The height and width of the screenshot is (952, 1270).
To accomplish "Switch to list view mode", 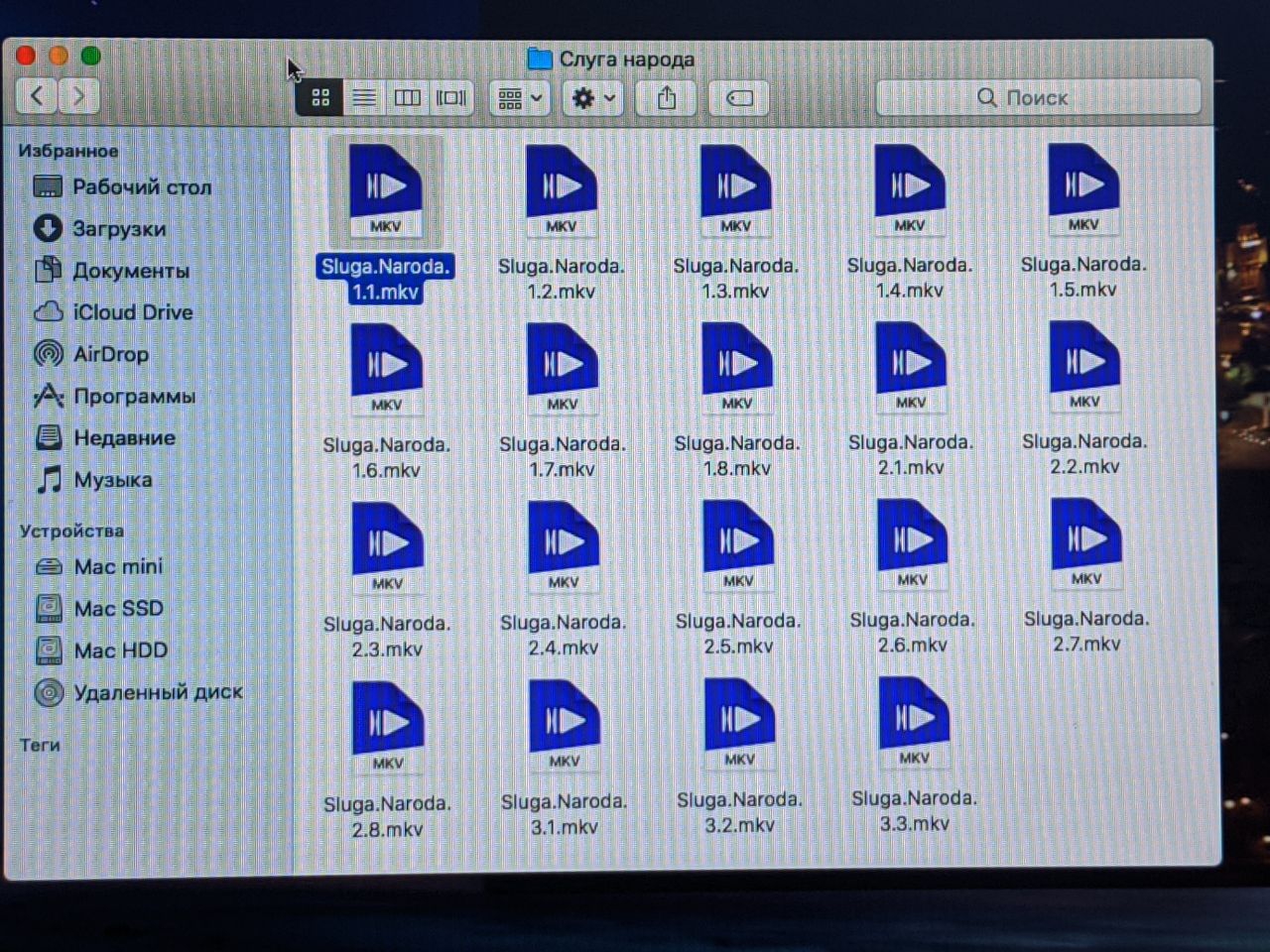I will coord(364,97).
